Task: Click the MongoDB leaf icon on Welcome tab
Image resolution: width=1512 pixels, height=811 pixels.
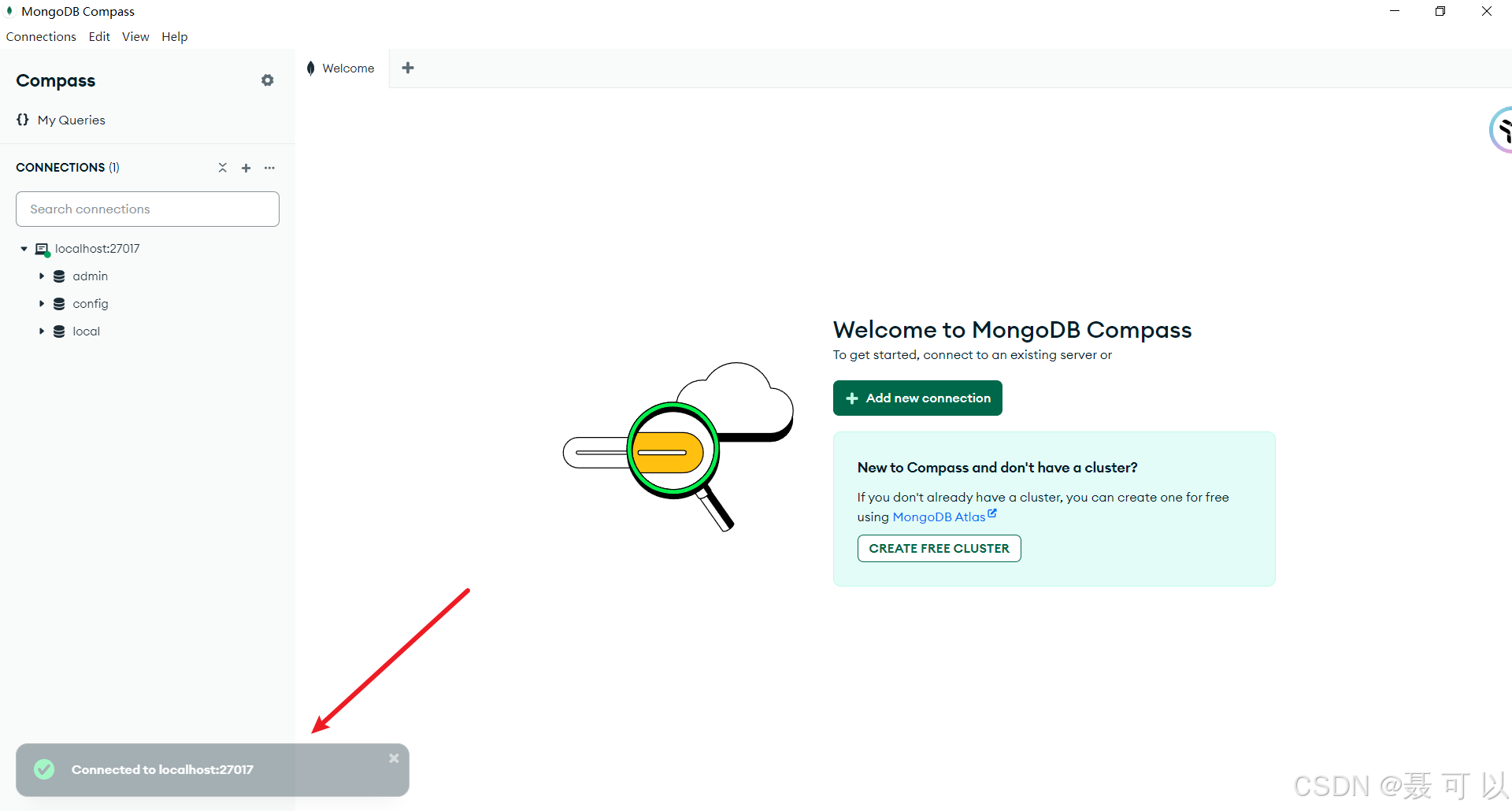Action: [311, 69]
